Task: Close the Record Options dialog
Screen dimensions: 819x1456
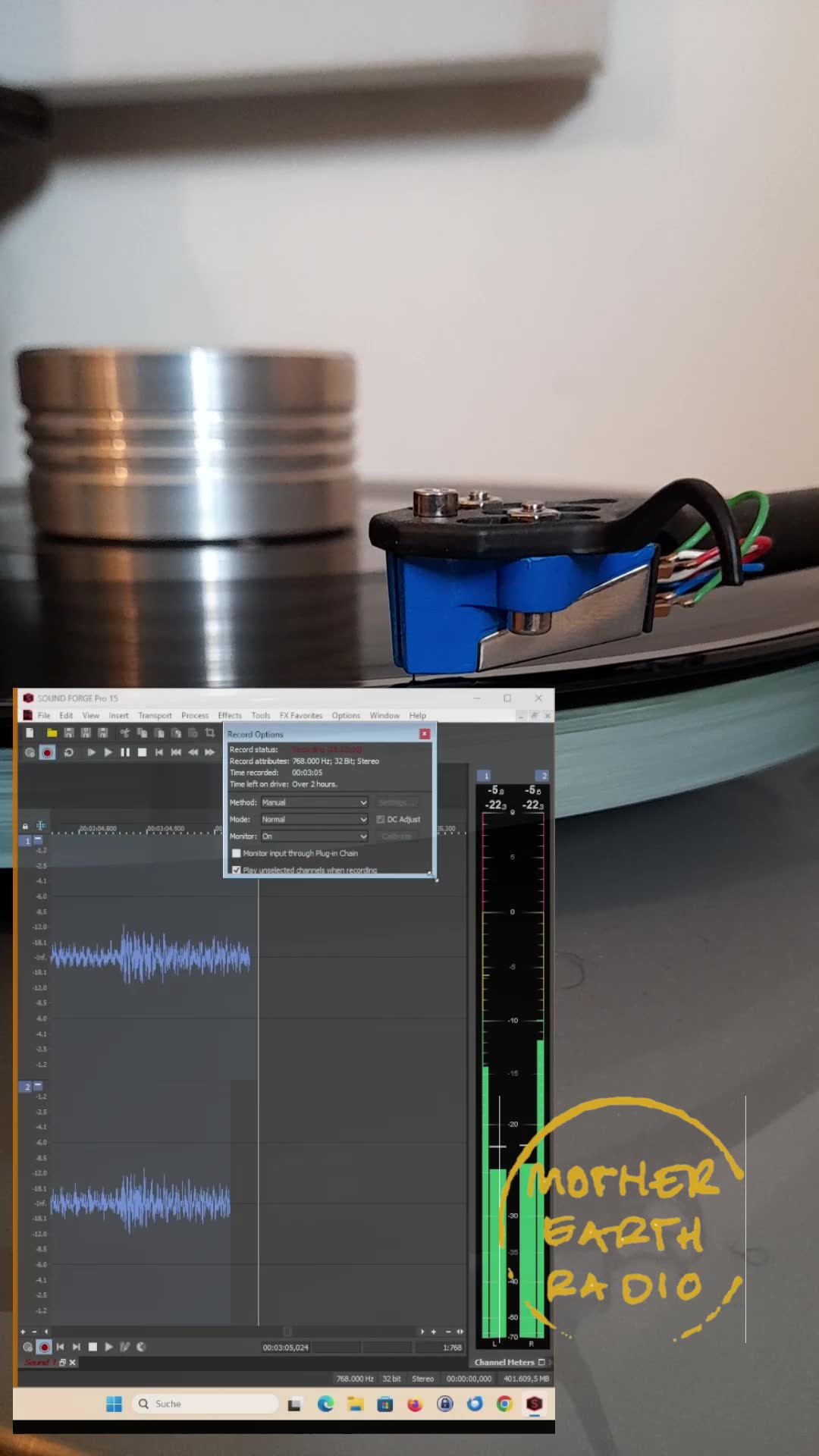Action: tap(425, 734)
